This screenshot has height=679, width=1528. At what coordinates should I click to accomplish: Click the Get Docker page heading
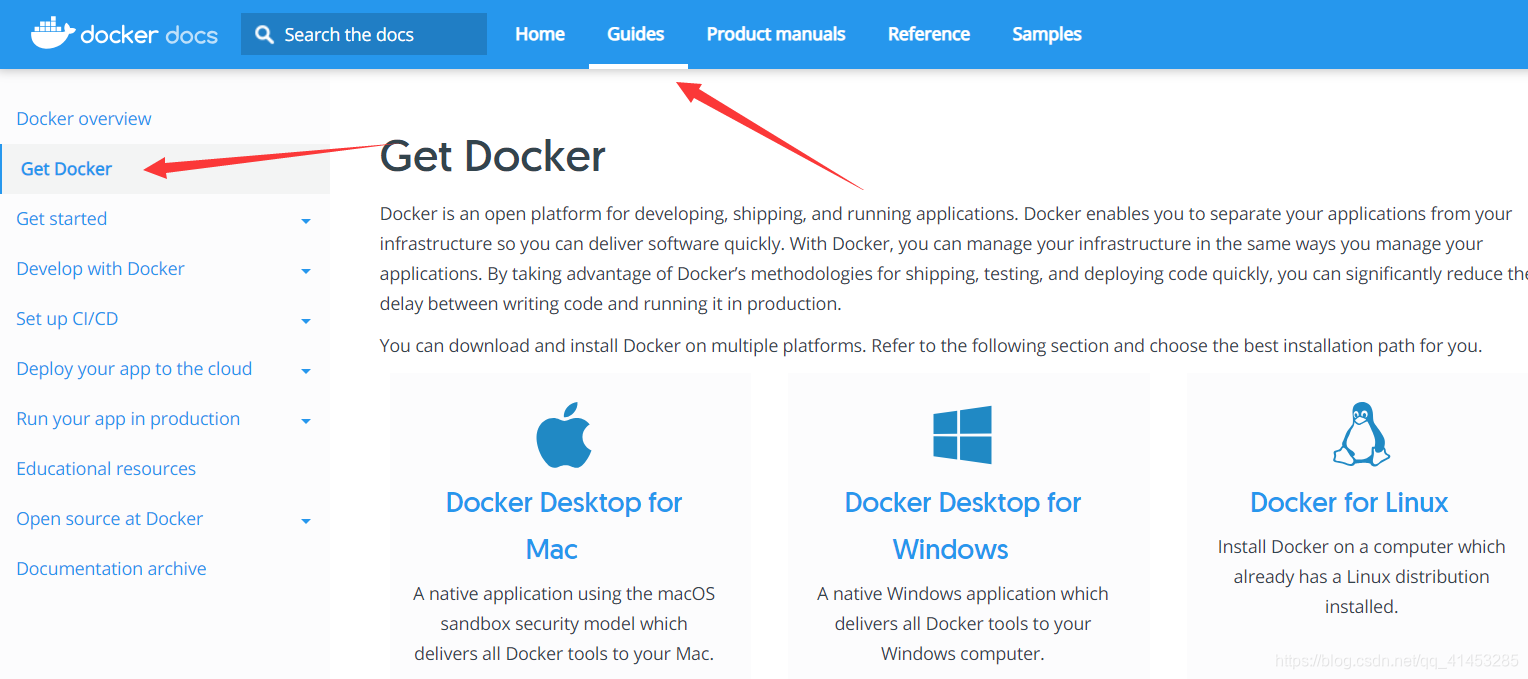tap(493, 156)
